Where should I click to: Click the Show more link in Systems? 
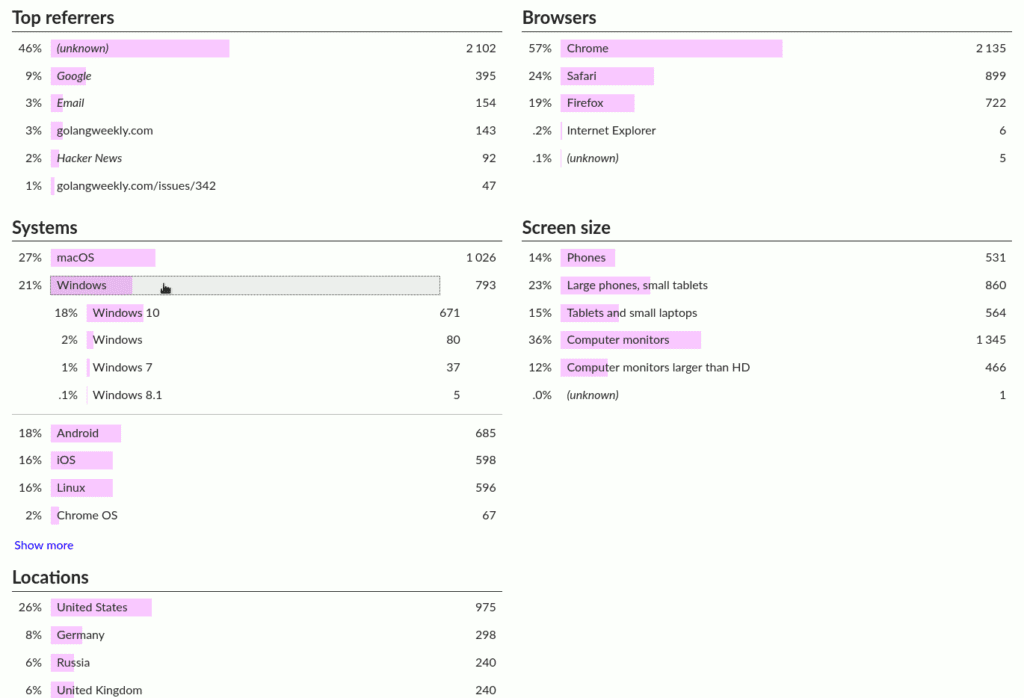[43, 545]
